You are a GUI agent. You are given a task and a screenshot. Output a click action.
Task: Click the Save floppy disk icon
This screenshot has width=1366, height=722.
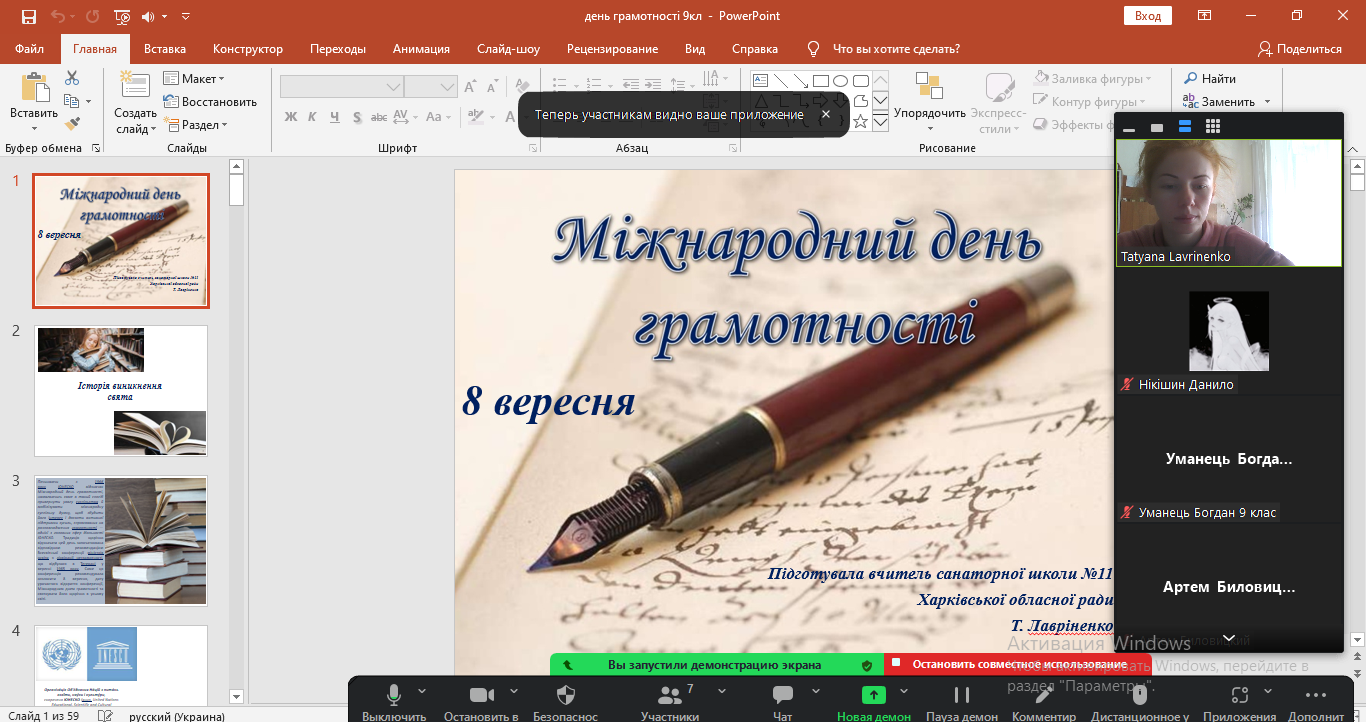point(29,16)
